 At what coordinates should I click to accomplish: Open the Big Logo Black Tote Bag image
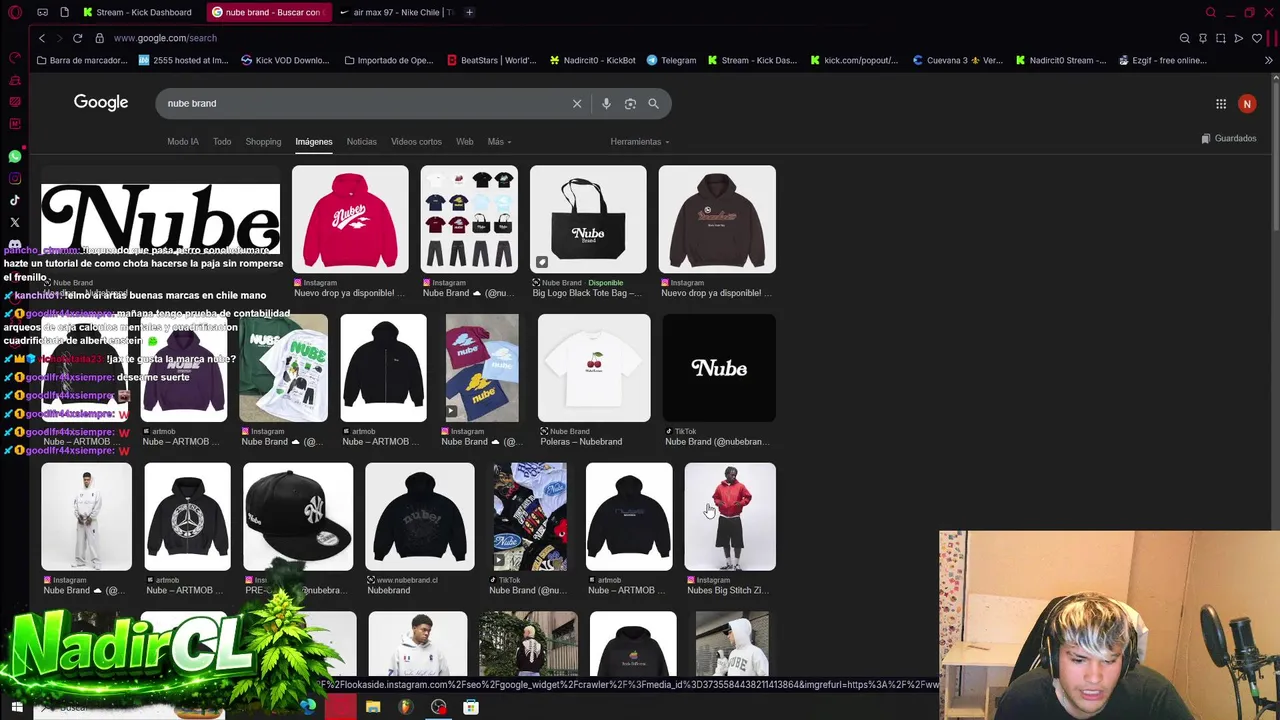coord(588,219)
